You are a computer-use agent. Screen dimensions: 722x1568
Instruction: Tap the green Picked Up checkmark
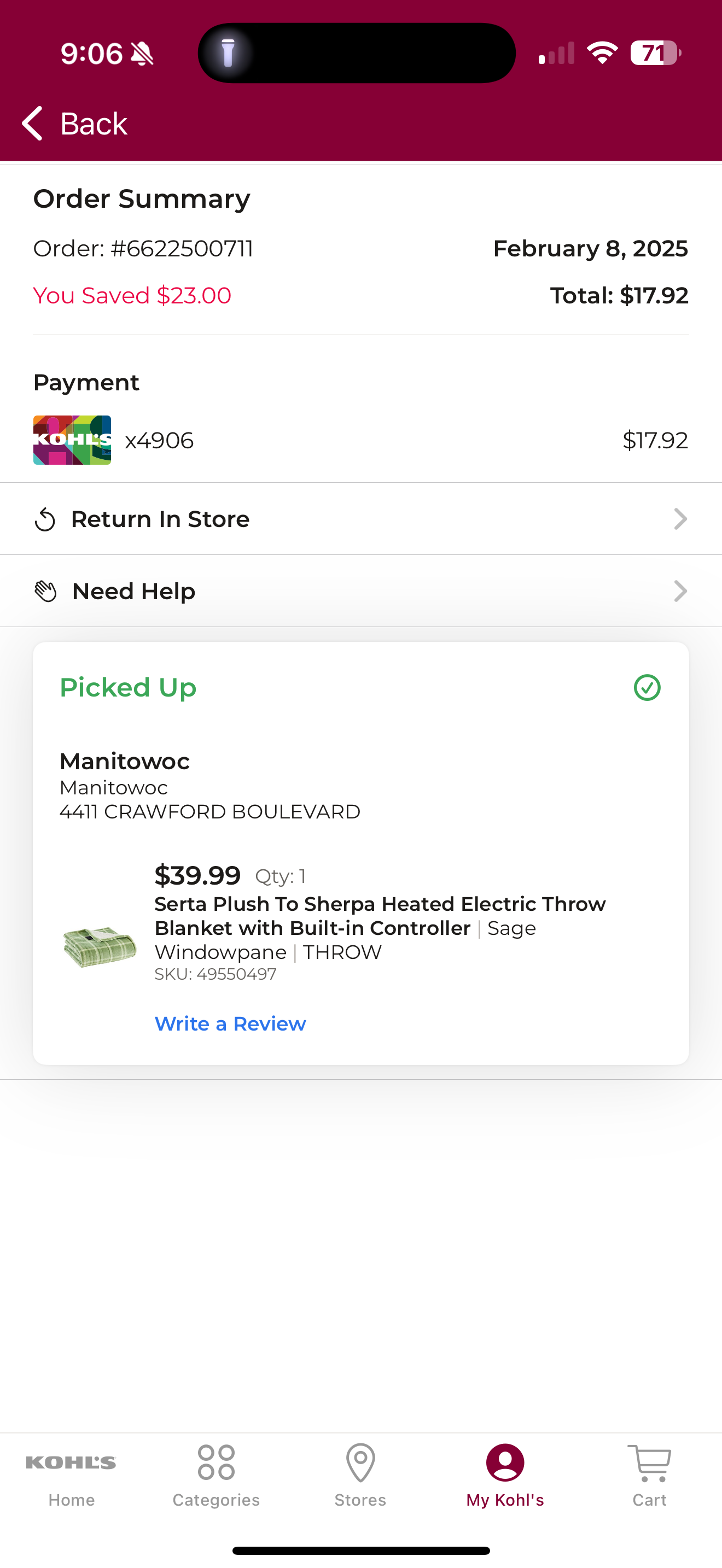pyautogui.click(x=647, y=688)
